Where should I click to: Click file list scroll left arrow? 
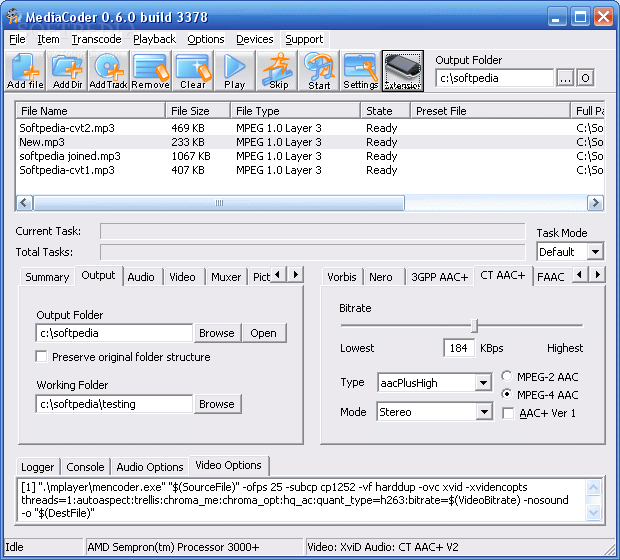click(x=24, y=203)
